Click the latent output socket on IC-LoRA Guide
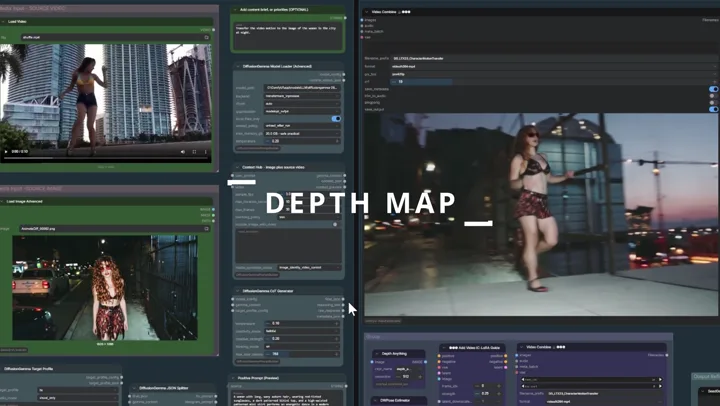The image size is (720, 406). [506, 367]
